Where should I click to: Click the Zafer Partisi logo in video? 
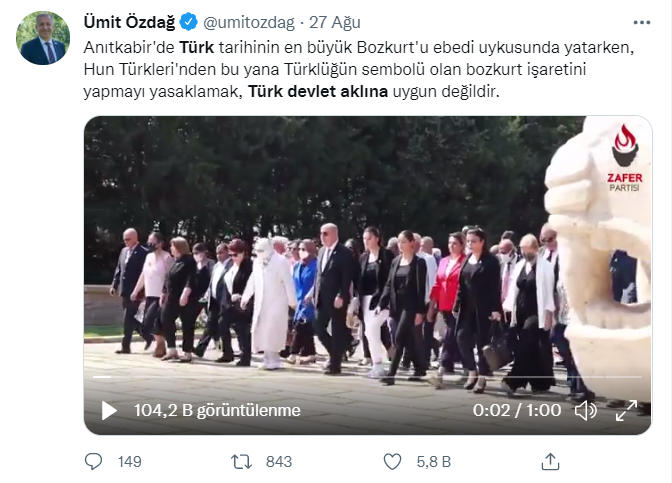click(x=624, y=158)
